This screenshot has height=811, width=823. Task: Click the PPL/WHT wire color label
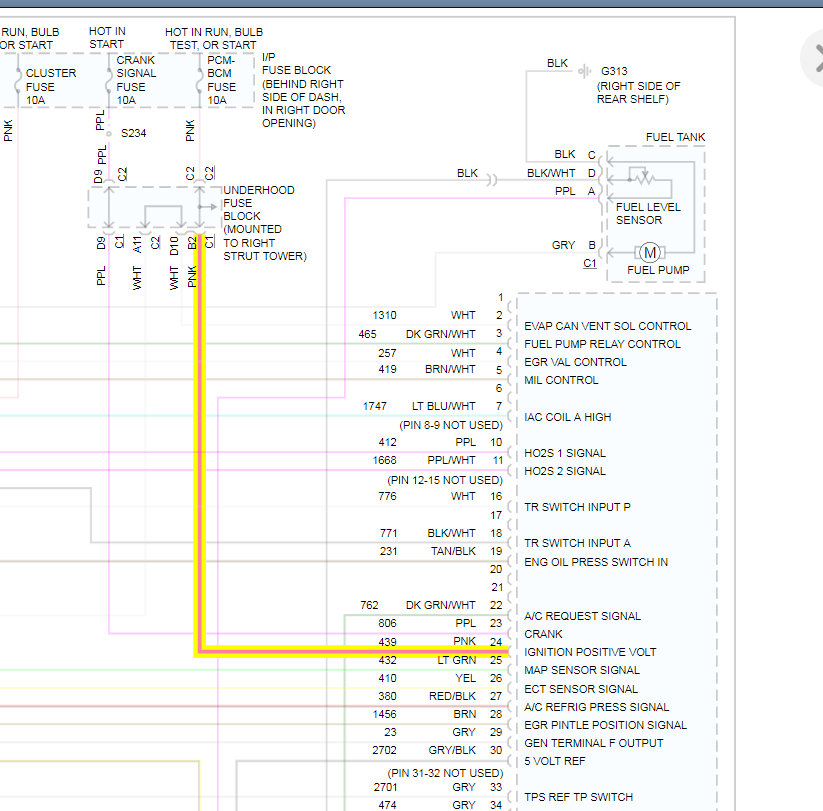point(451,460)
